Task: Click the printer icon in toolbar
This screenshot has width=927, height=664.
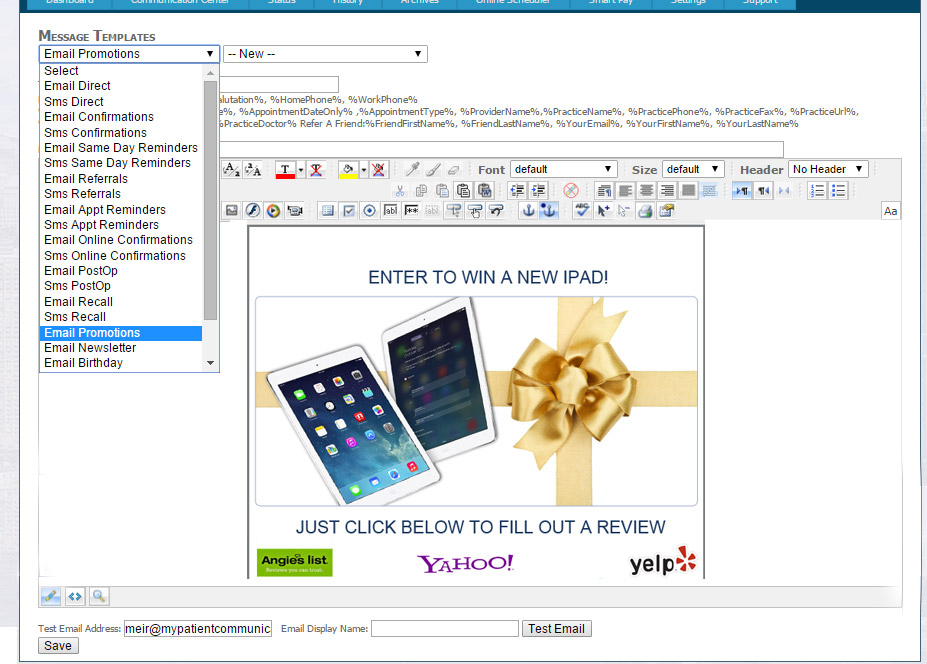Action: 645,210
